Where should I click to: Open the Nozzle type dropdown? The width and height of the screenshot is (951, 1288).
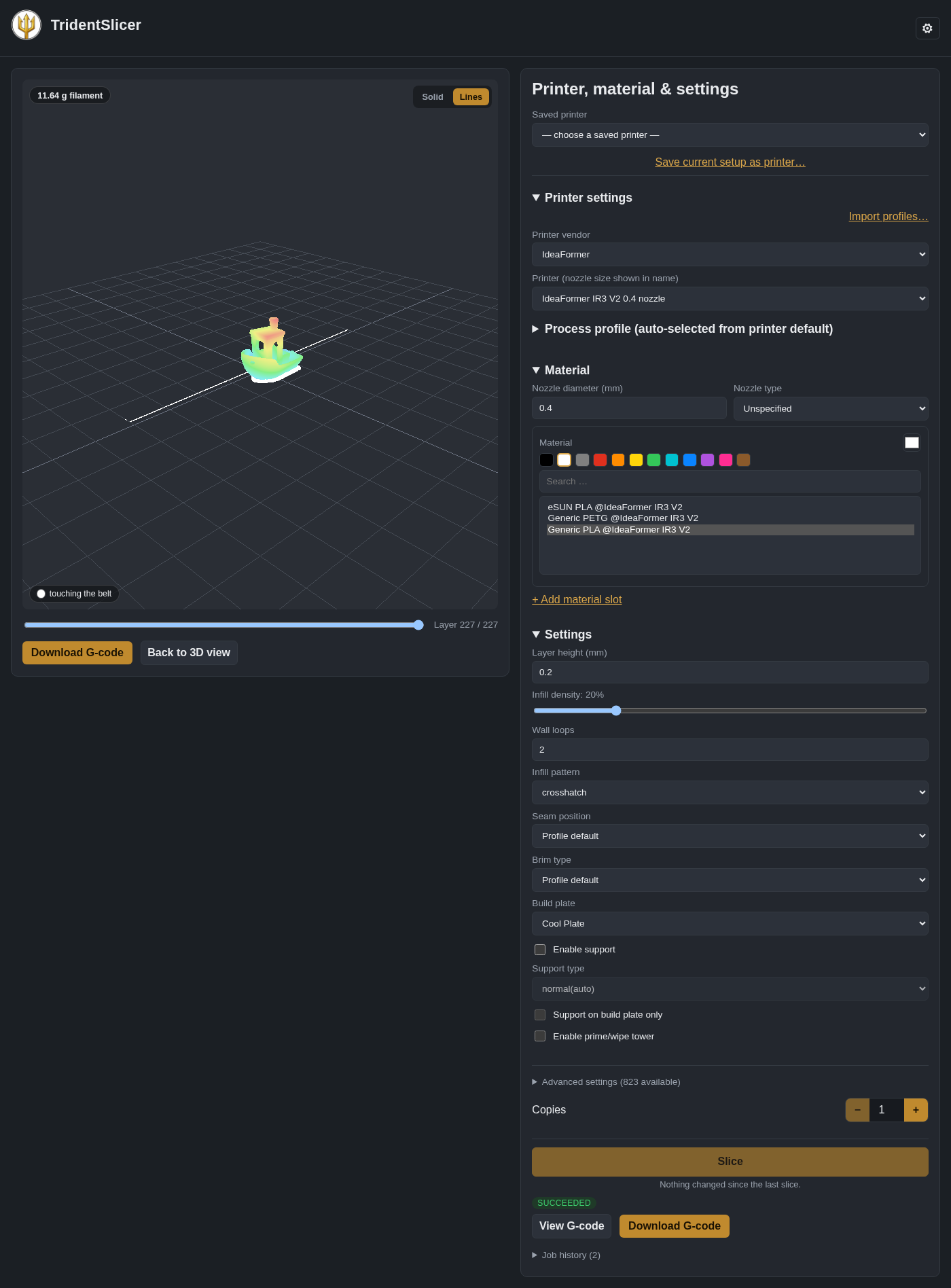(830, 408)
